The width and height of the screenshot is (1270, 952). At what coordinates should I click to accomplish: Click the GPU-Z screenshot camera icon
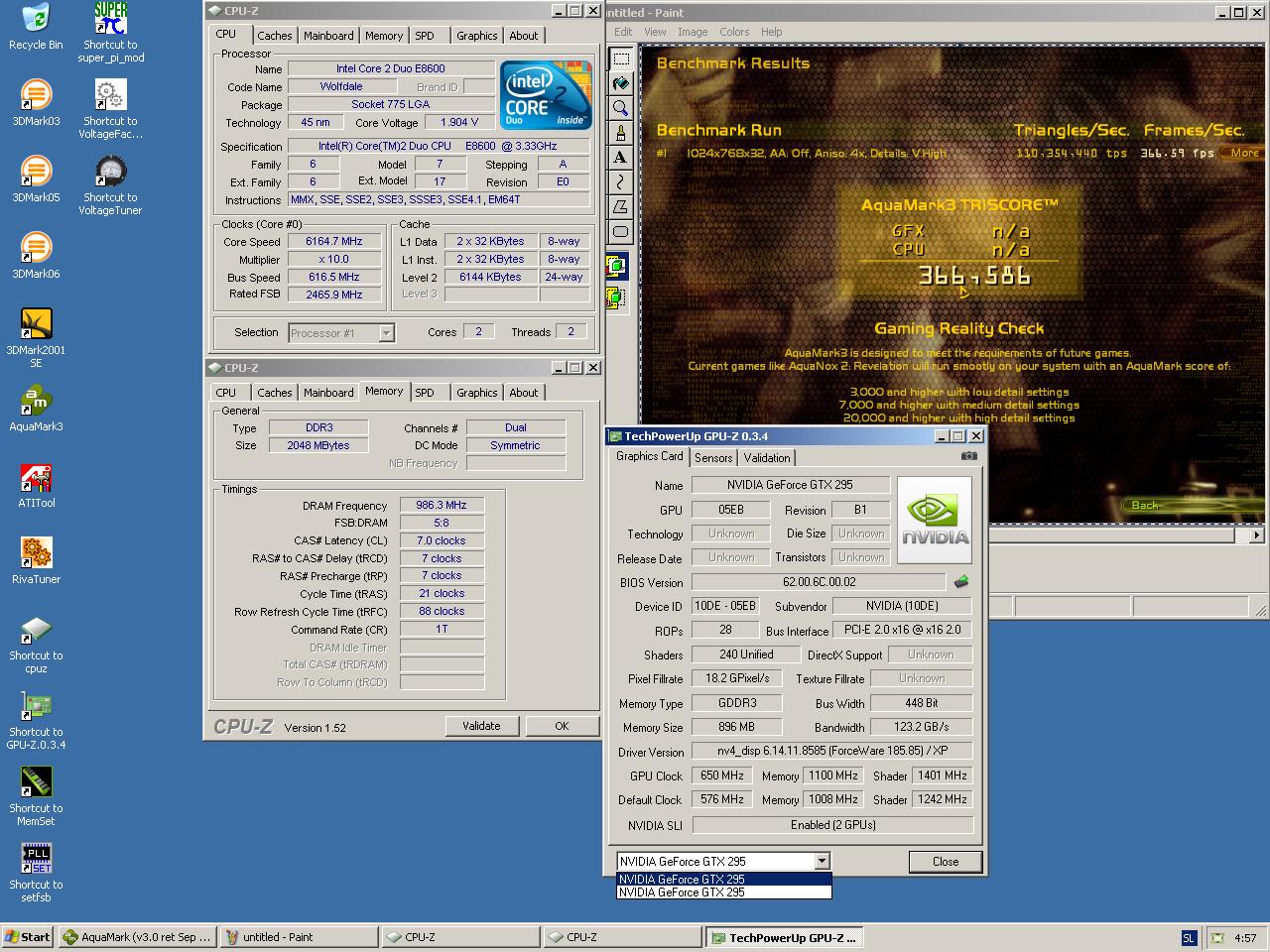tap(969, 456)
